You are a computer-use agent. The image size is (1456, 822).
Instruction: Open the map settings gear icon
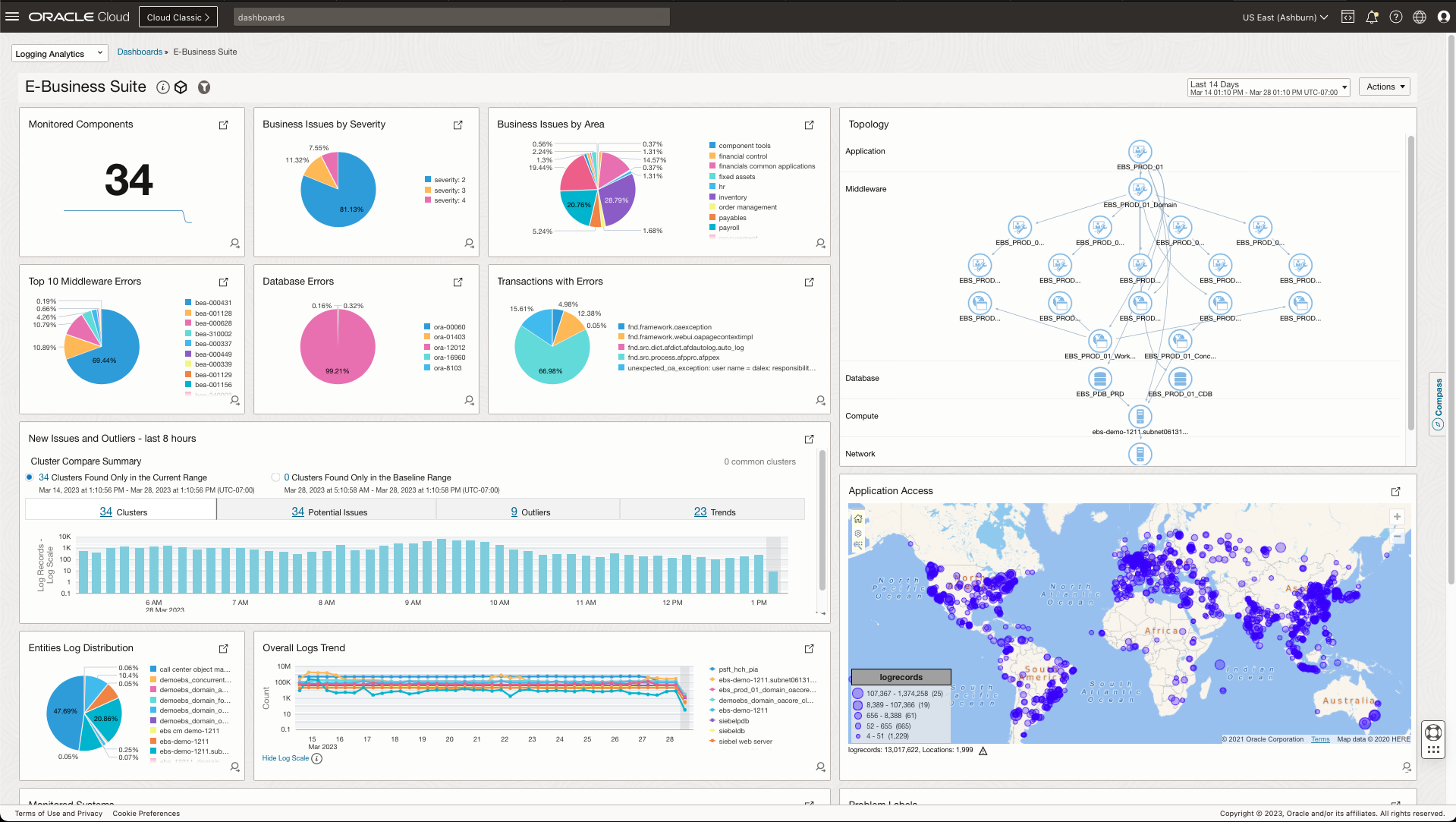click(x=858, y=533)
